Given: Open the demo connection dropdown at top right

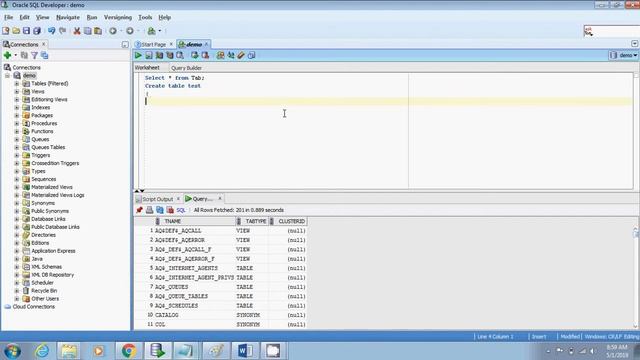Looking at the screenshot, I should click(x=624, y=55).
